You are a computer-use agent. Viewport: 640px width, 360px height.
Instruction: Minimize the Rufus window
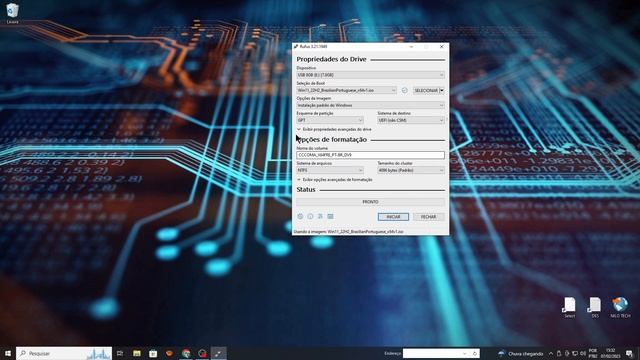pyautogui.click(x=411, y=47)
